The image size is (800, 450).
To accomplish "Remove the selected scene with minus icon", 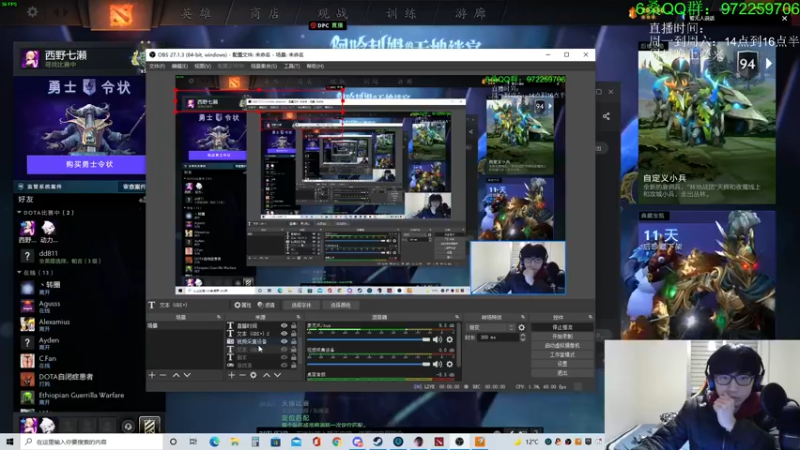I will tap(163, 375).
